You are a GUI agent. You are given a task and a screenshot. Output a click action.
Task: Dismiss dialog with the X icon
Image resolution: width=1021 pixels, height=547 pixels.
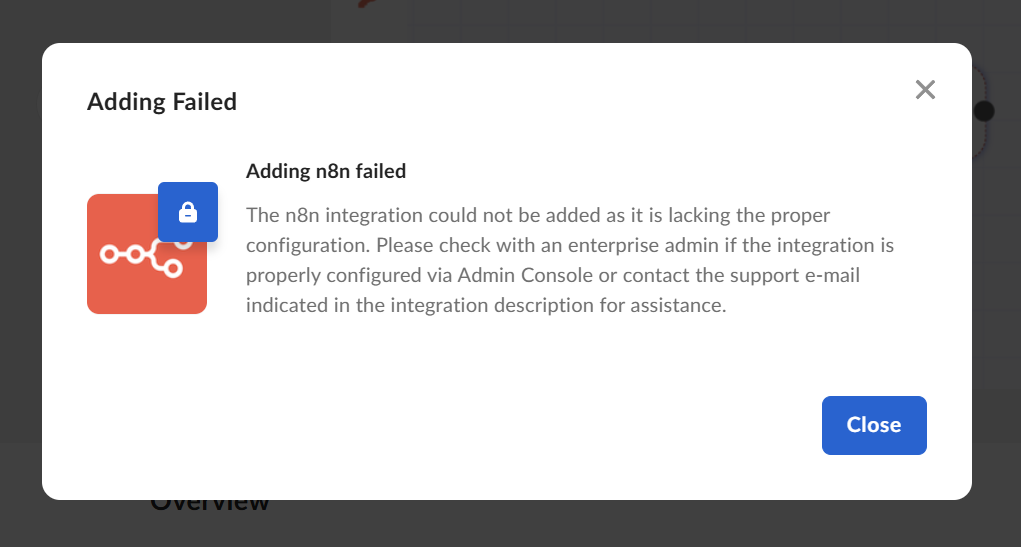click(925, 90)
